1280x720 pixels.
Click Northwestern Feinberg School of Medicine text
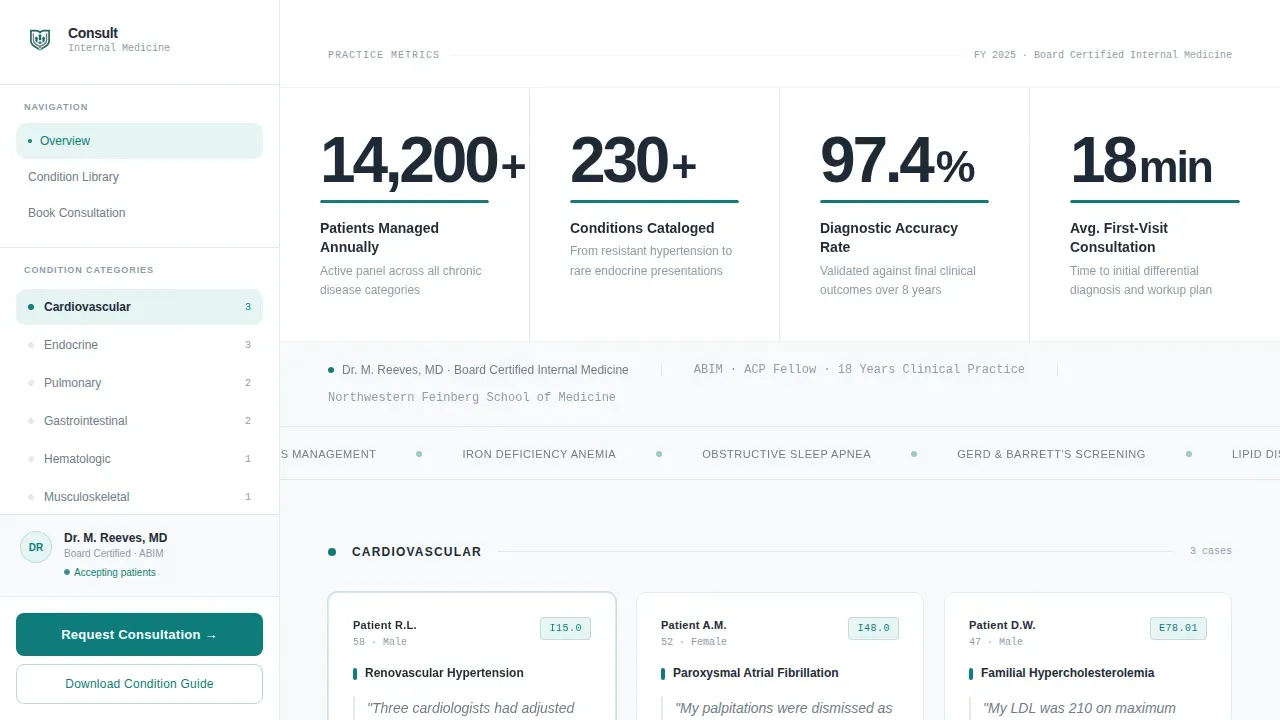tap(472, 397)
